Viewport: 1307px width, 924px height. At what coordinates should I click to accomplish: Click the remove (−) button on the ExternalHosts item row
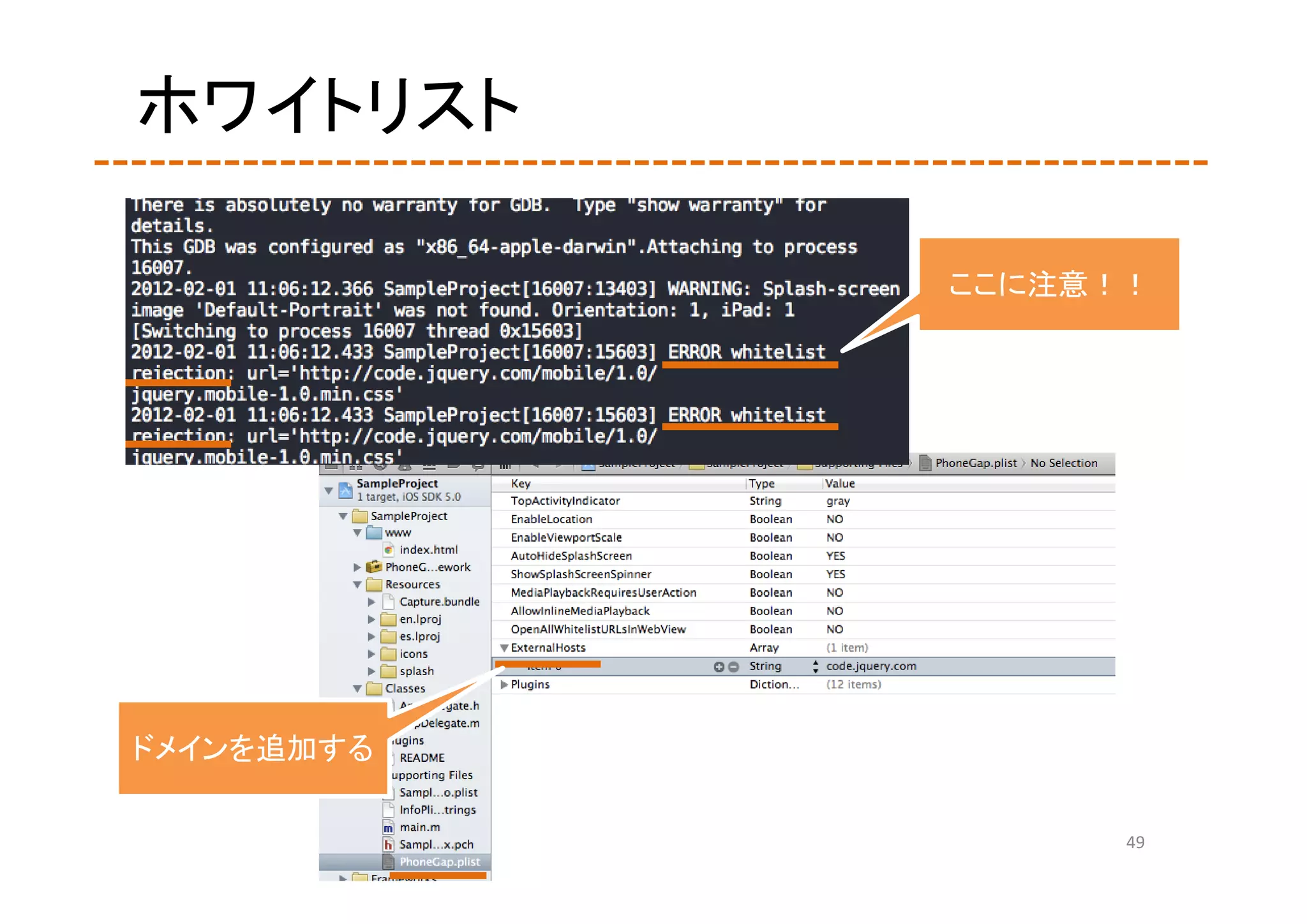pos(734,667)
